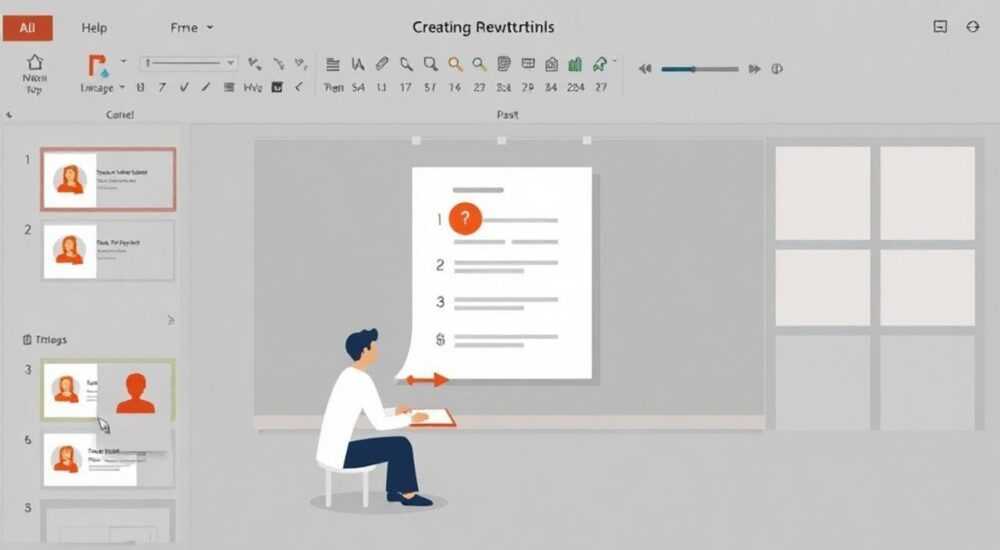This screenshot has height=550, width=1000.
Task: Select the paperclip icon labeled 11
Action: [x=381, y=64]
